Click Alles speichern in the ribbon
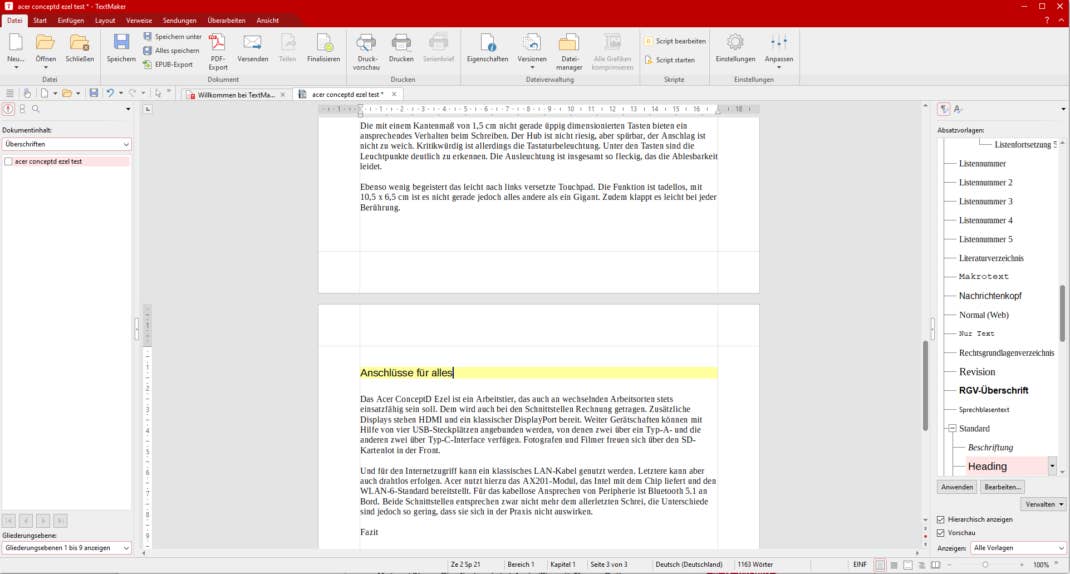Image resolution: width=1070 pixels, height=574 pixels. (171, 51)
